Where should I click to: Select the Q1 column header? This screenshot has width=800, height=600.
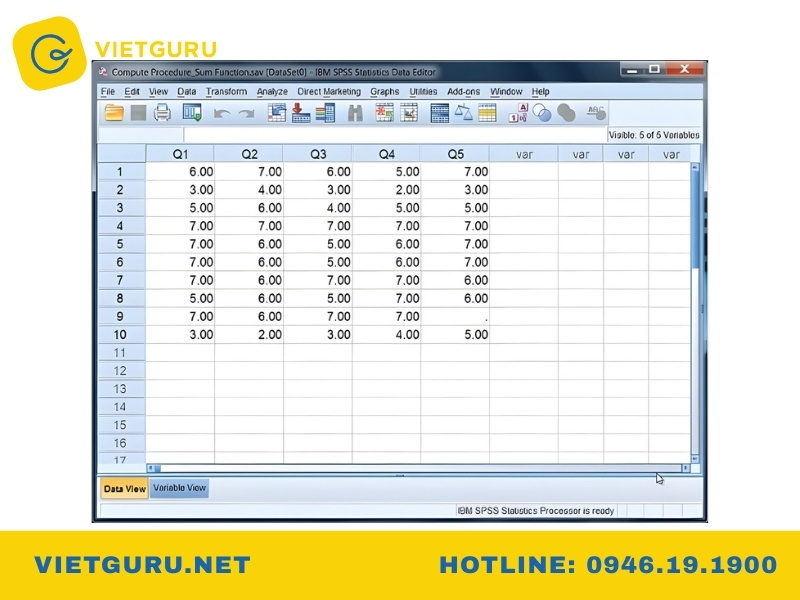(180, 154)
